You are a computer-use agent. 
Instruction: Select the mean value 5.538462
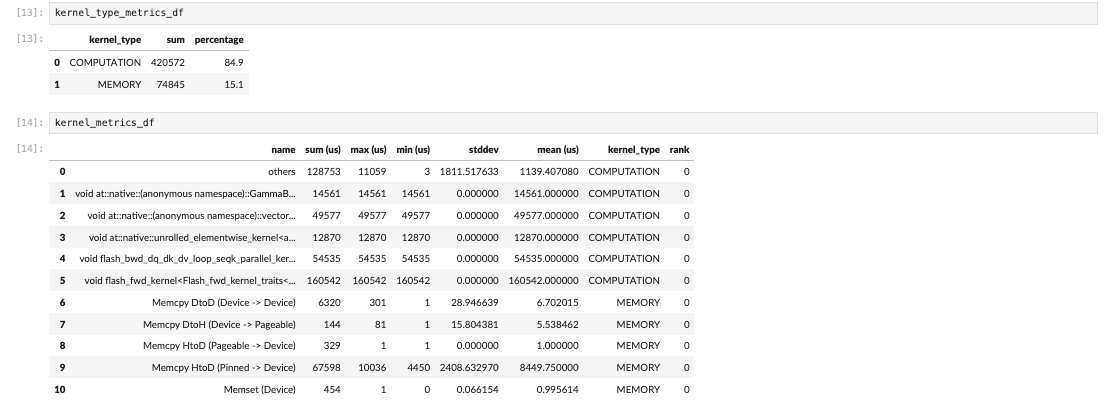[x=558, y=324]
